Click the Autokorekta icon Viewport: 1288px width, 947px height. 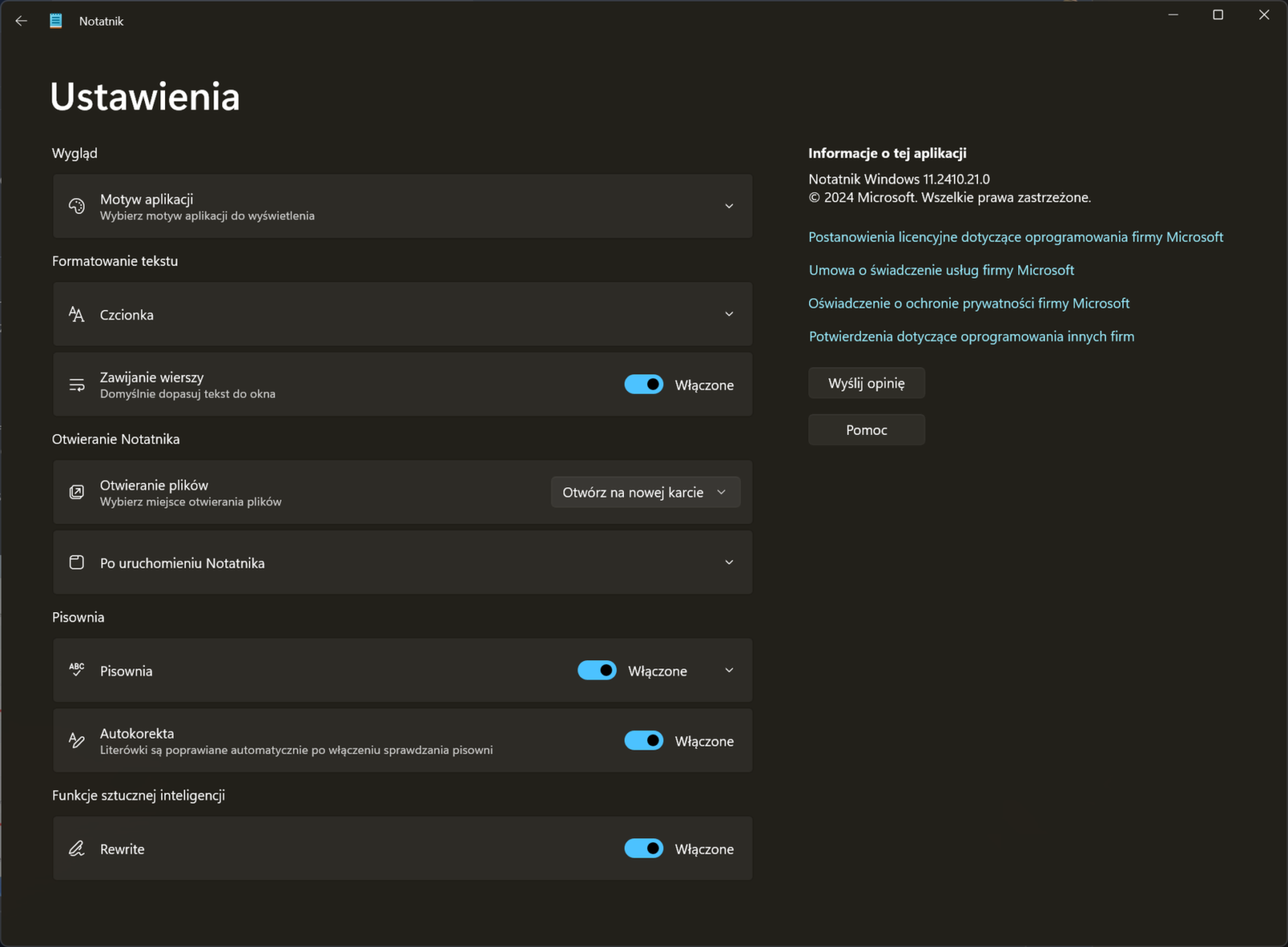coord(76,740)
